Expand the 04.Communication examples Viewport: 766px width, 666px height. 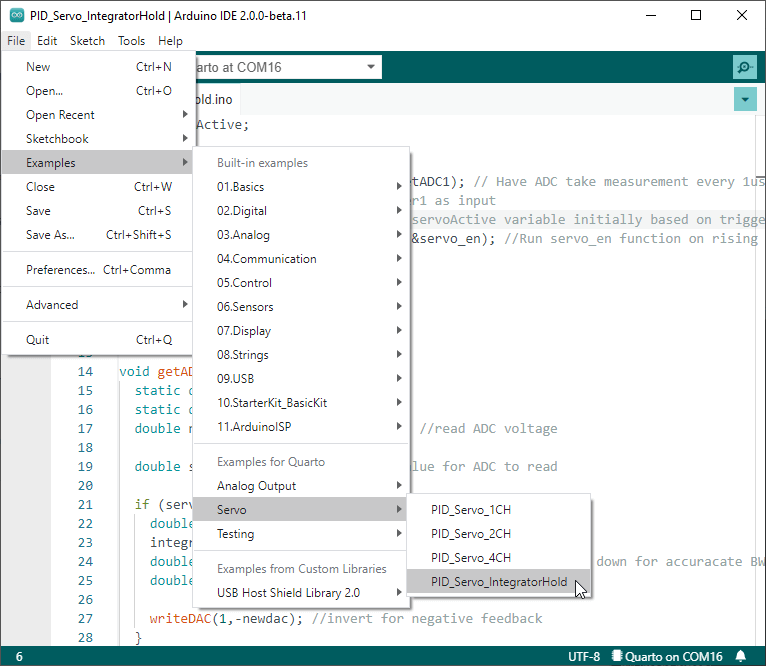click(x=301, y=258)
